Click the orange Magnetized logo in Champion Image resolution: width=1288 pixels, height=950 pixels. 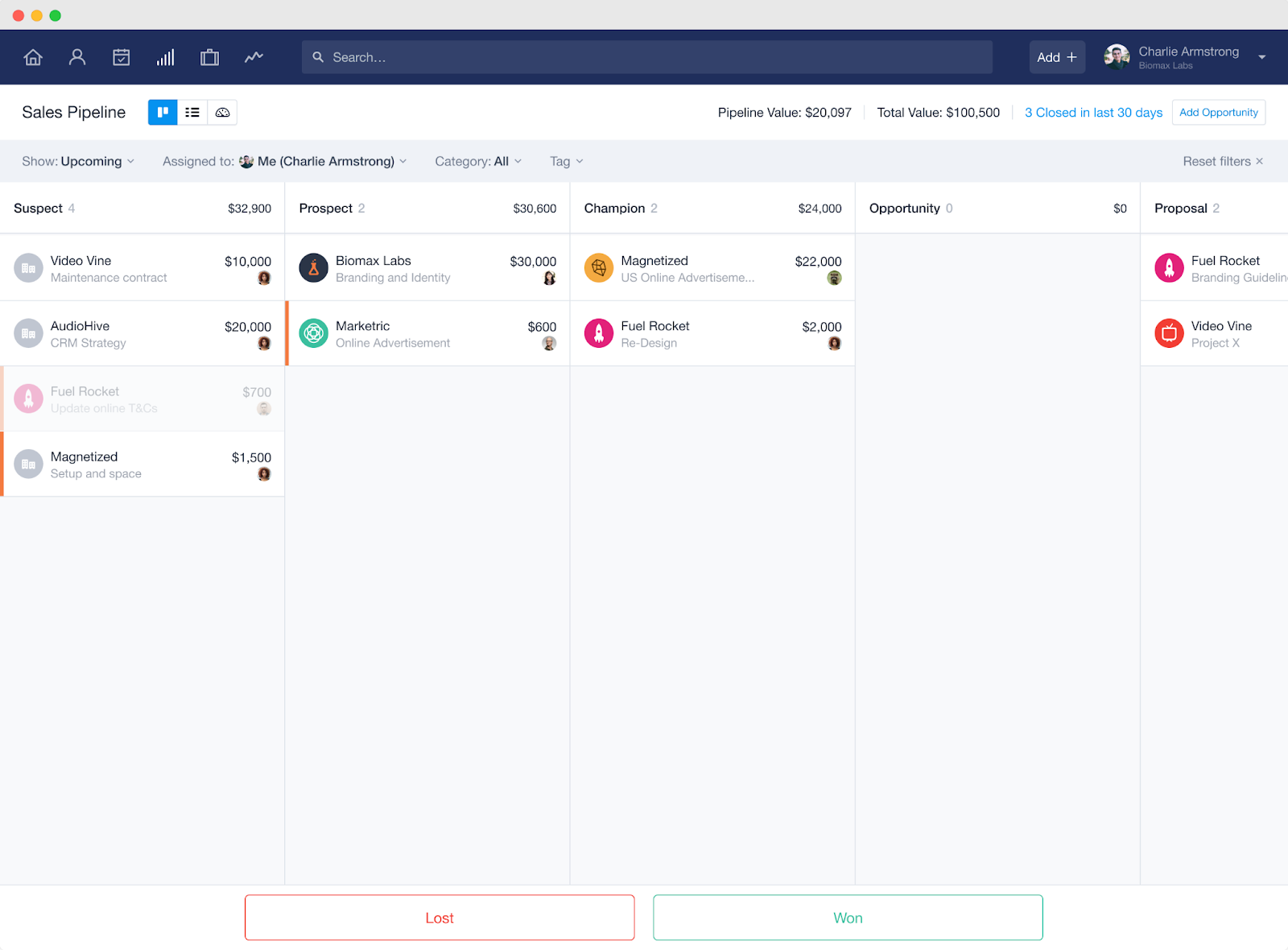coord(599,268)
